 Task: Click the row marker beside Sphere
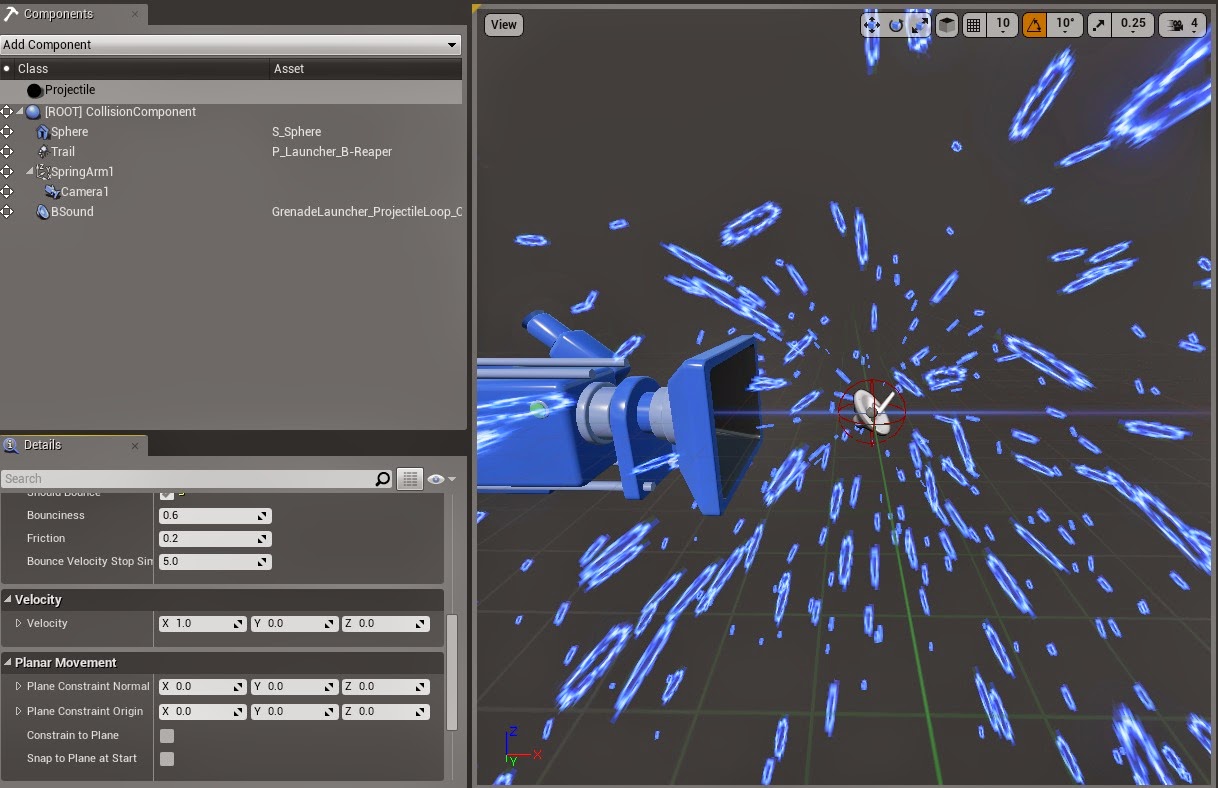click(x=6, y=132)
